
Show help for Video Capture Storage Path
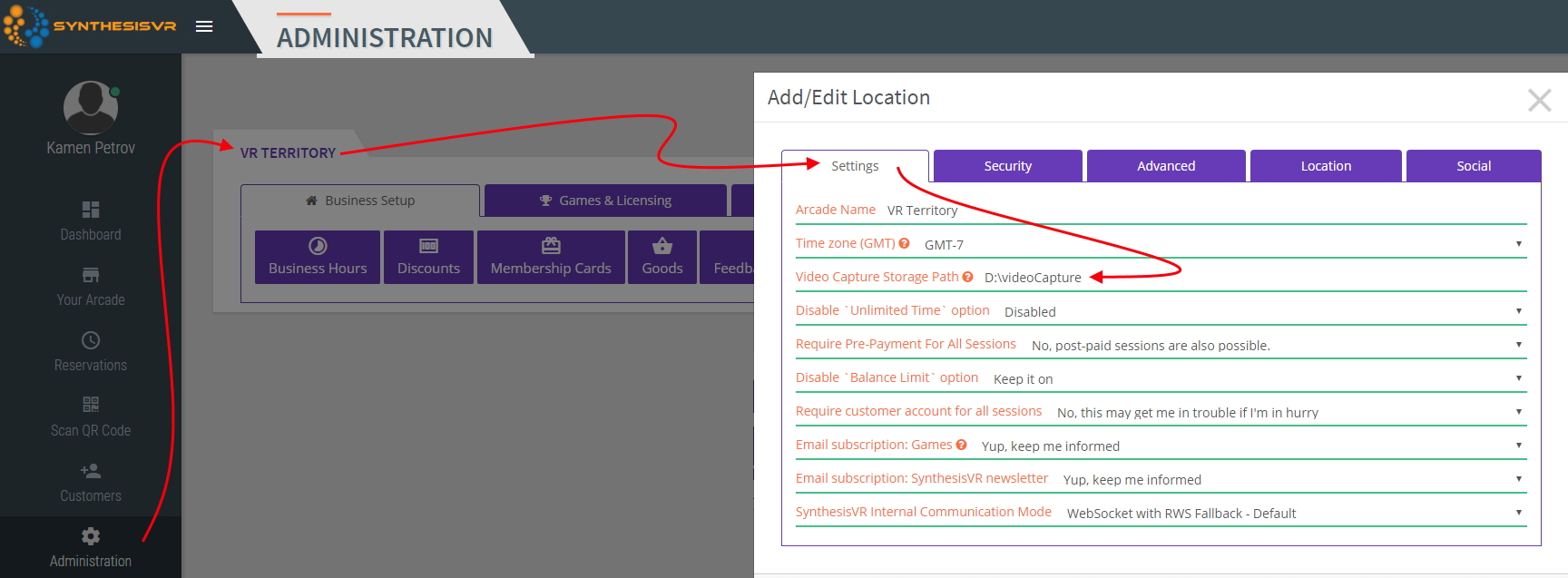coord(967,277)
